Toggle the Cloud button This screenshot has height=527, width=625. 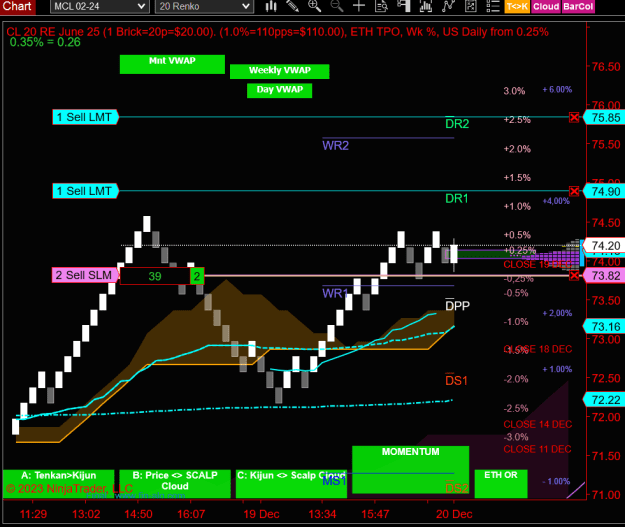pyautogui.click(x=546, y=6)
